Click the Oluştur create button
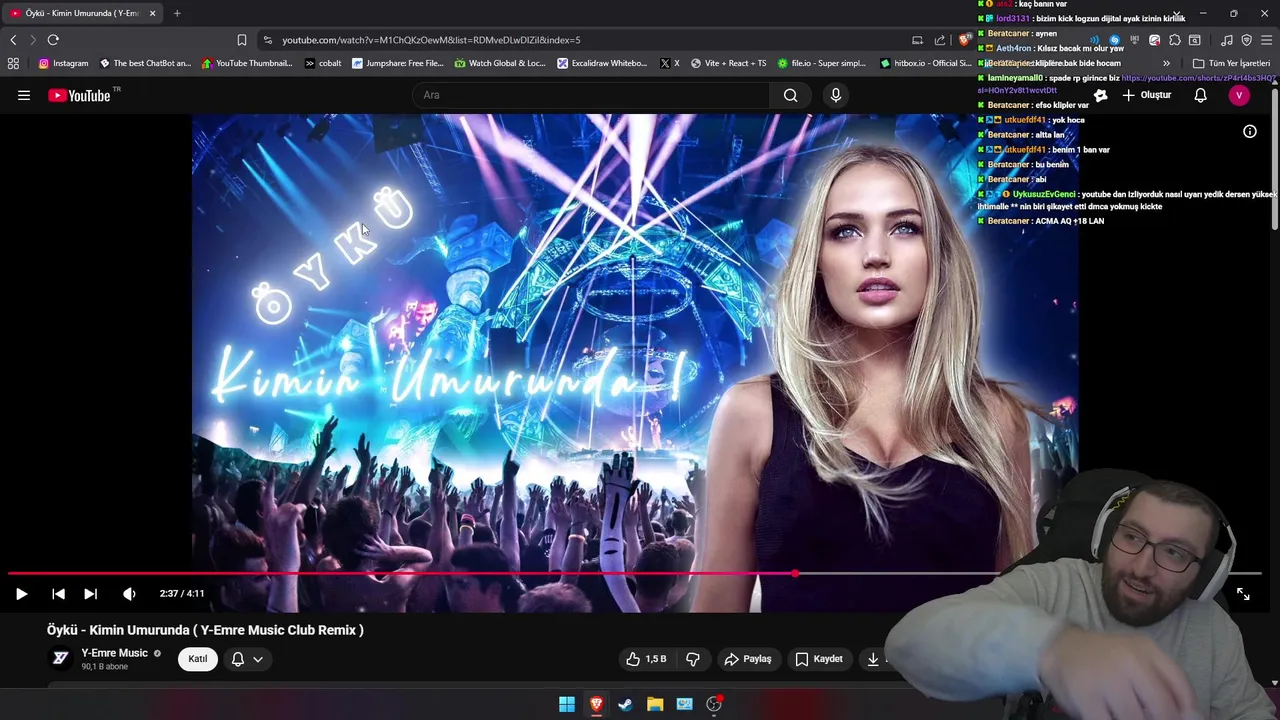Image resolution: width=1280 pixels, height=720 pixels. click(x=1146, y=95)
